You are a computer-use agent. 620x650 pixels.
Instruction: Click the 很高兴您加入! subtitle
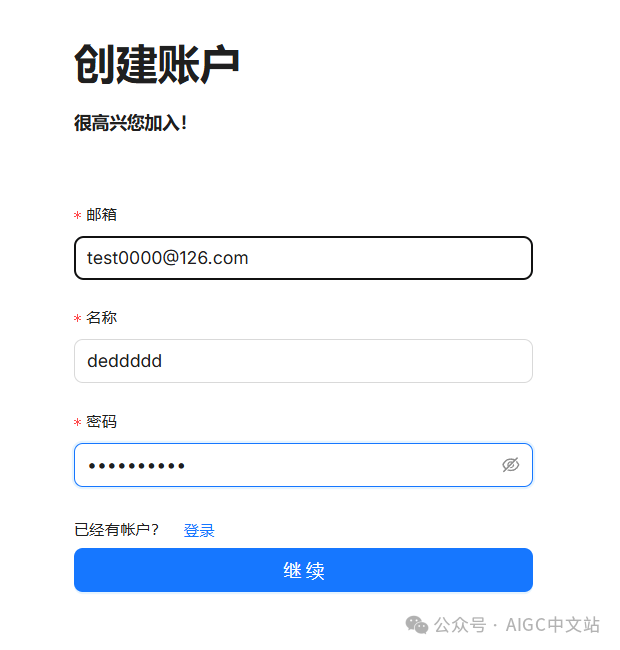click(x=131, y=123)
